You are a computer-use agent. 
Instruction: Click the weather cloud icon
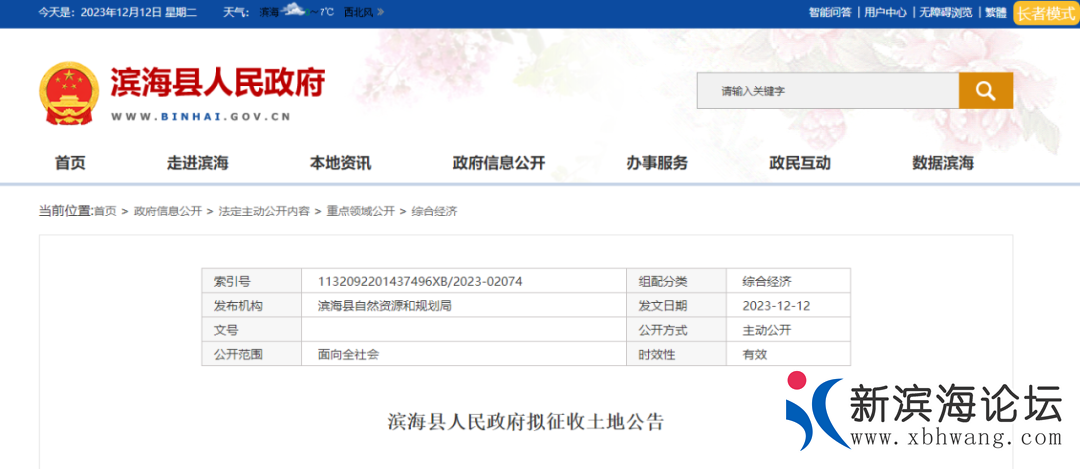point(294,11)
